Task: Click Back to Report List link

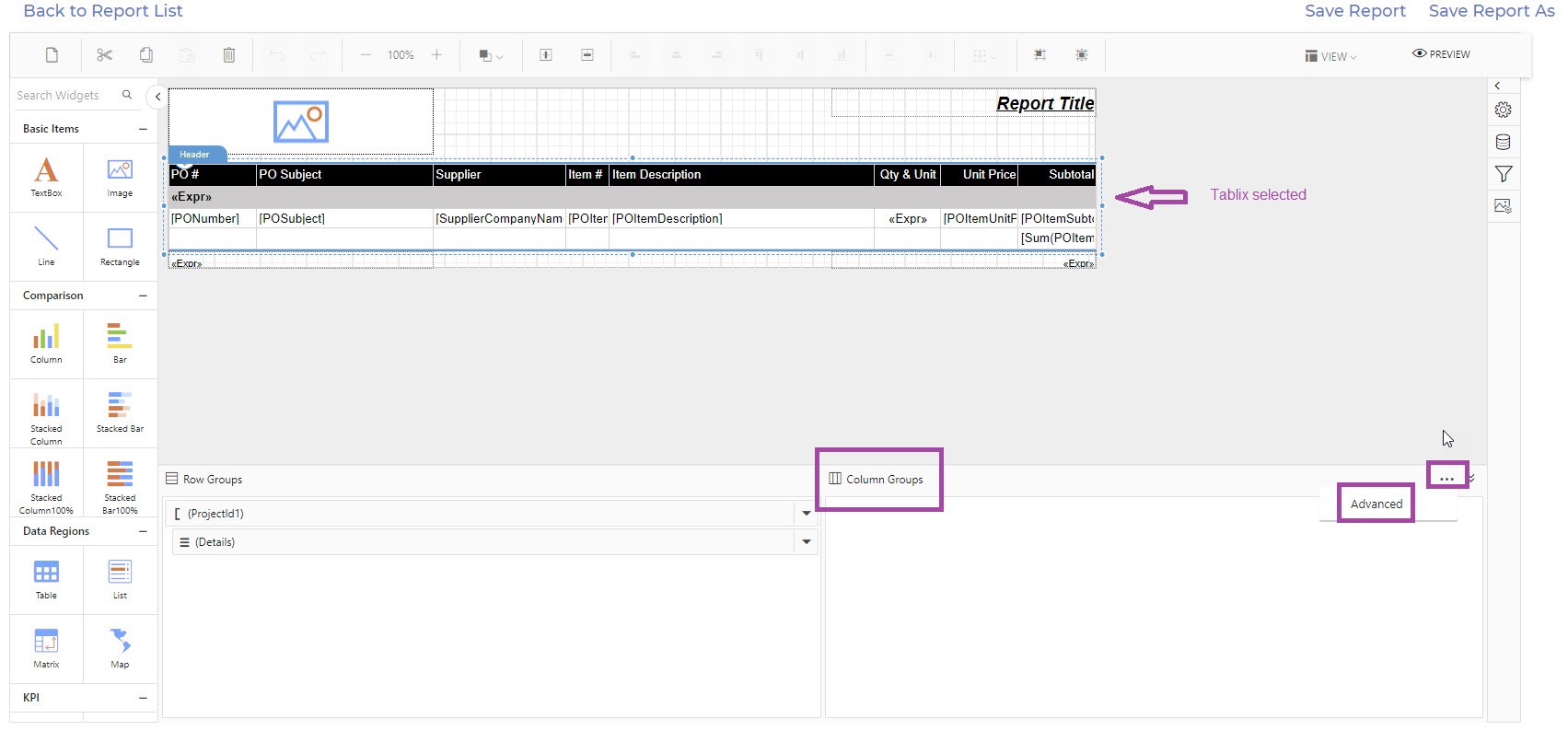Action: coord(103,11)
